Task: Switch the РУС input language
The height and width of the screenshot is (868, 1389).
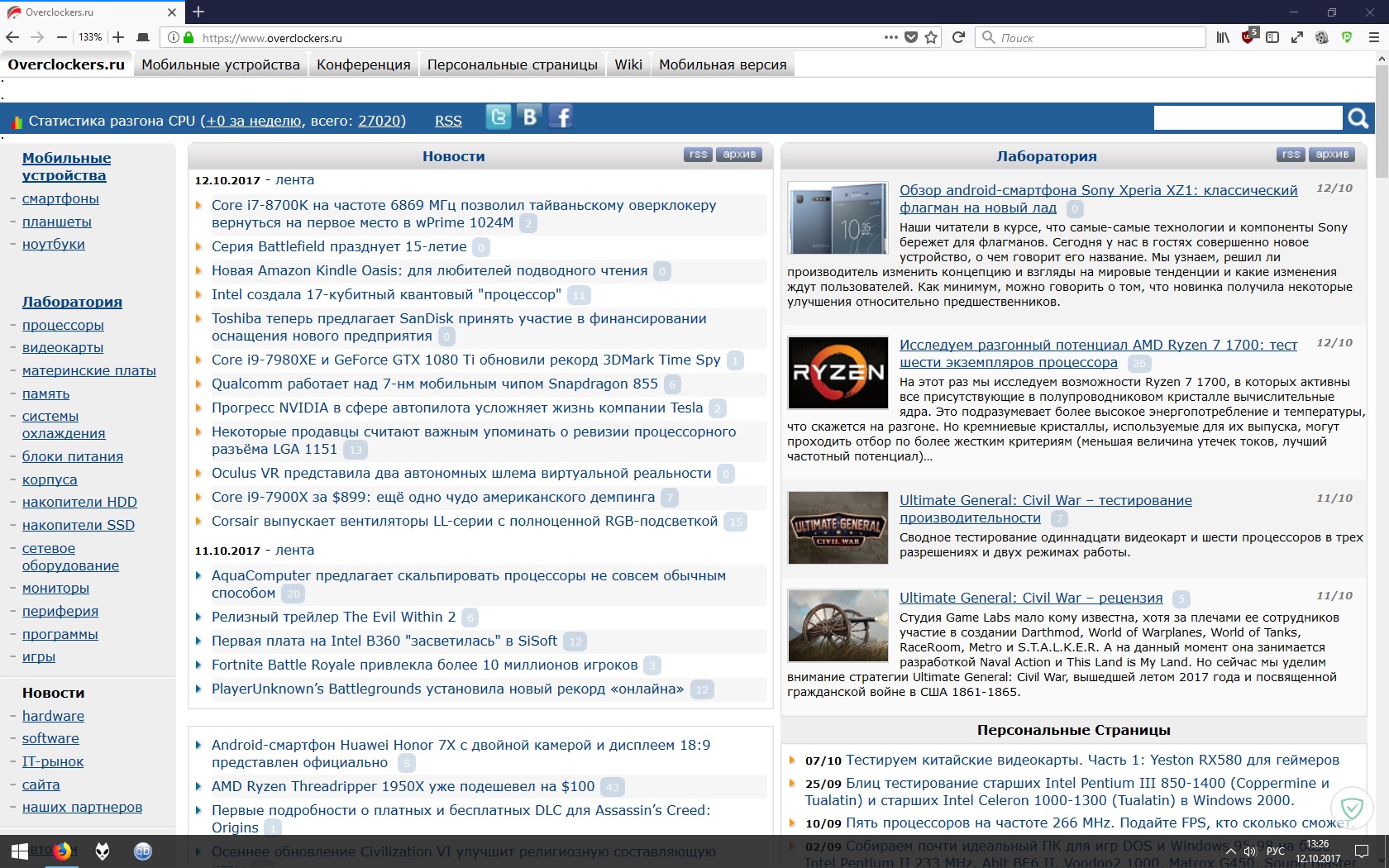Action: (1276, 851)
